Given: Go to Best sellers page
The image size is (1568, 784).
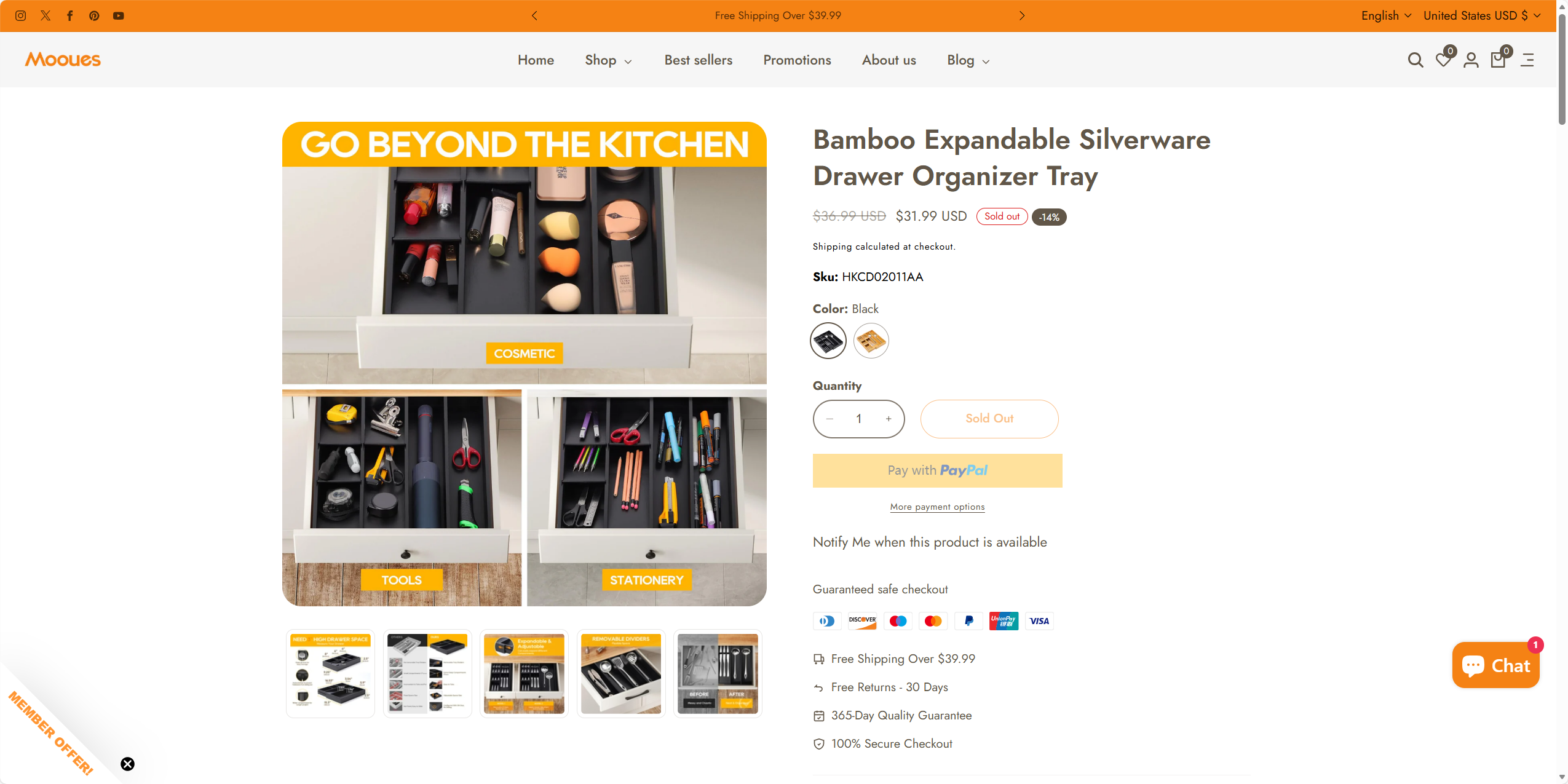Looking at the screenshot, I should pos(698,60).
